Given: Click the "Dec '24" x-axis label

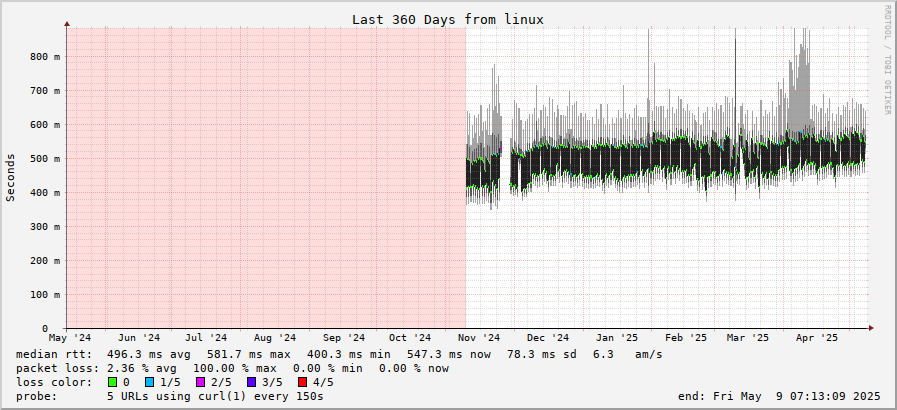Looking at the screenshot, I should [548, 338].
